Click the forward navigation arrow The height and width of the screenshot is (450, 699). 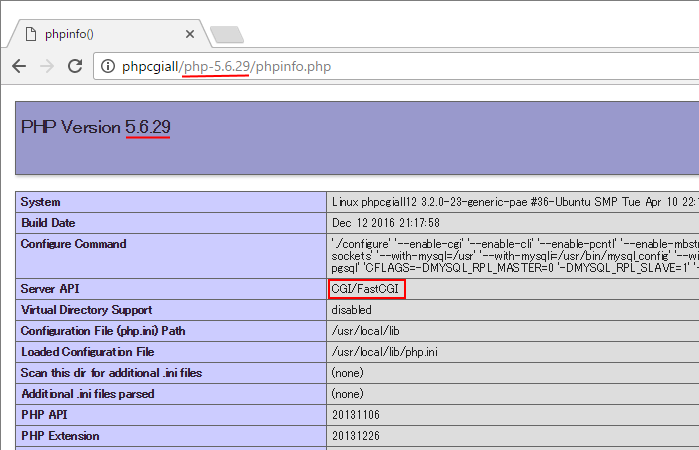[47, 66]
